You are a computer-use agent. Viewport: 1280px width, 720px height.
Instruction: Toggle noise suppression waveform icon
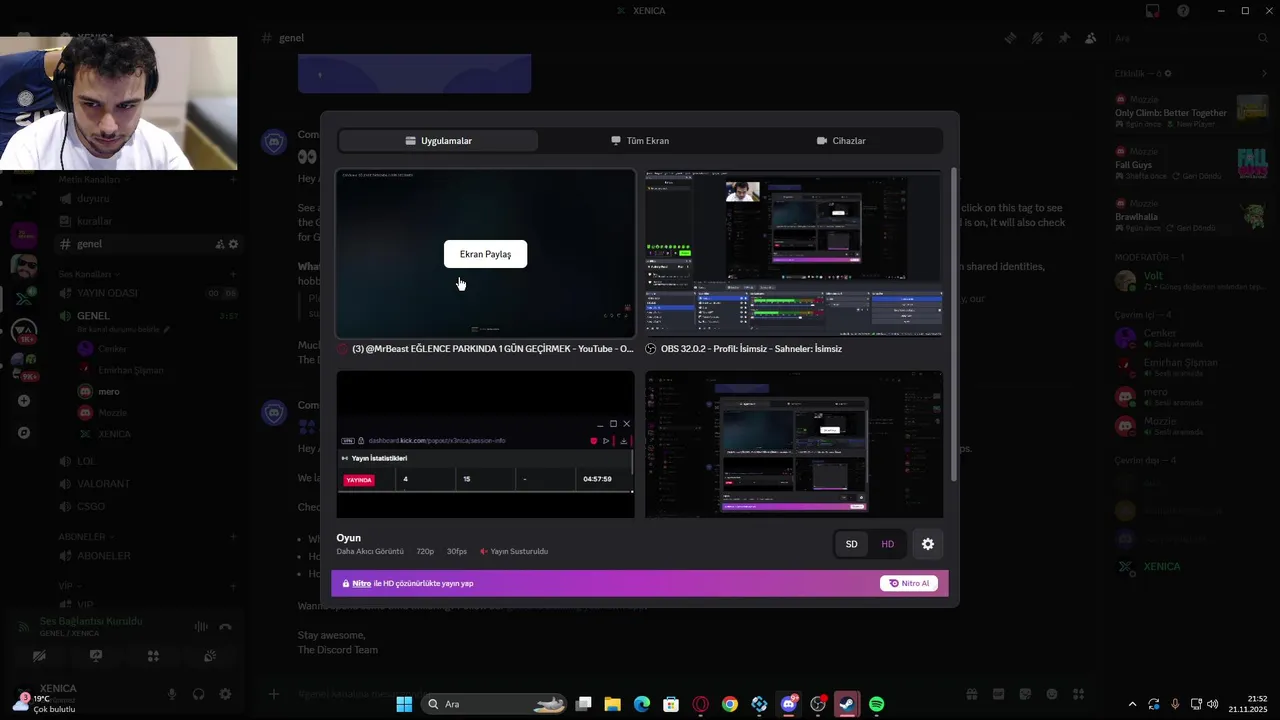[201, 627]
